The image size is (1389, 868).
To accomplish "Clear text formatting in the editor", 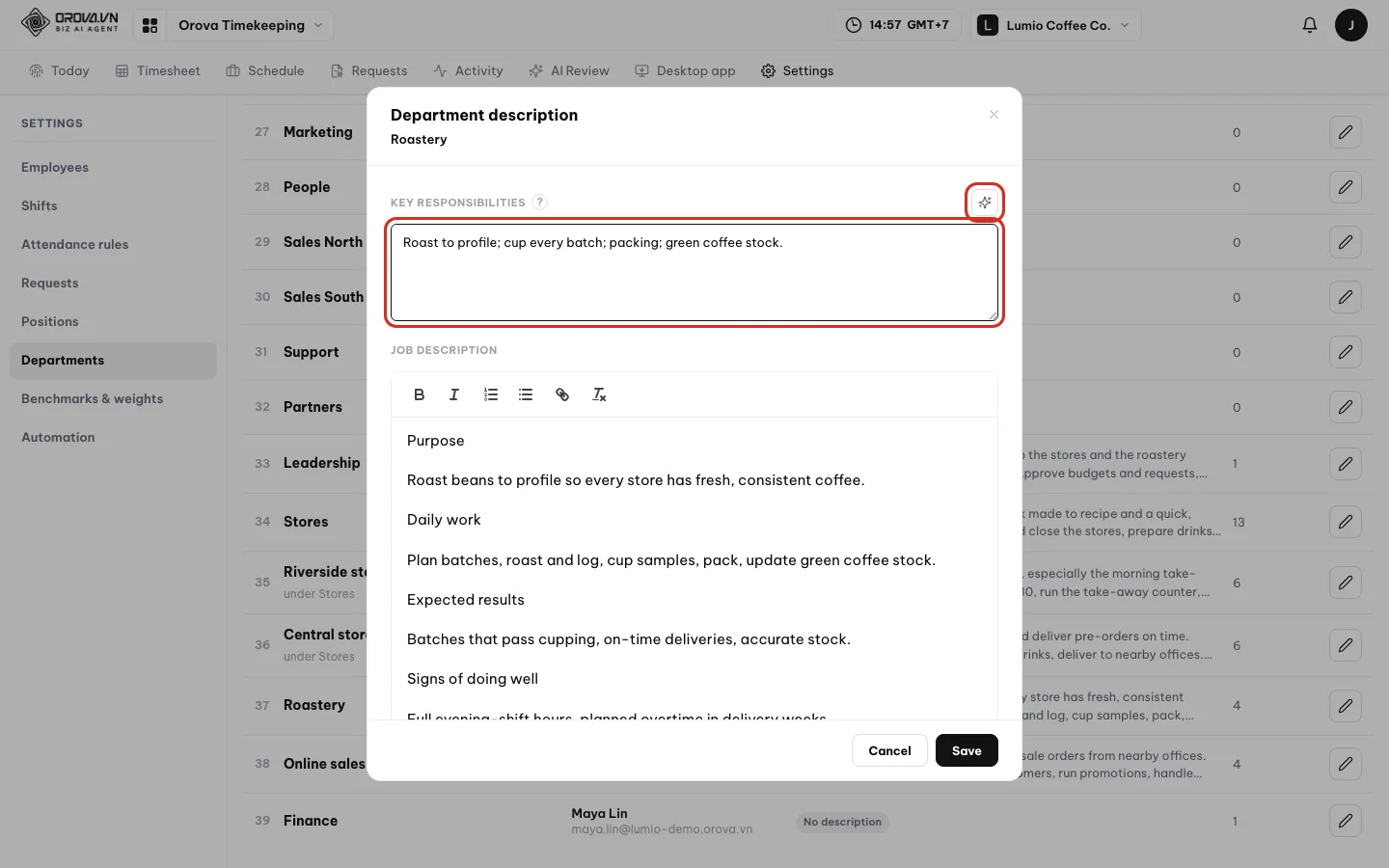I will [599, 394].
